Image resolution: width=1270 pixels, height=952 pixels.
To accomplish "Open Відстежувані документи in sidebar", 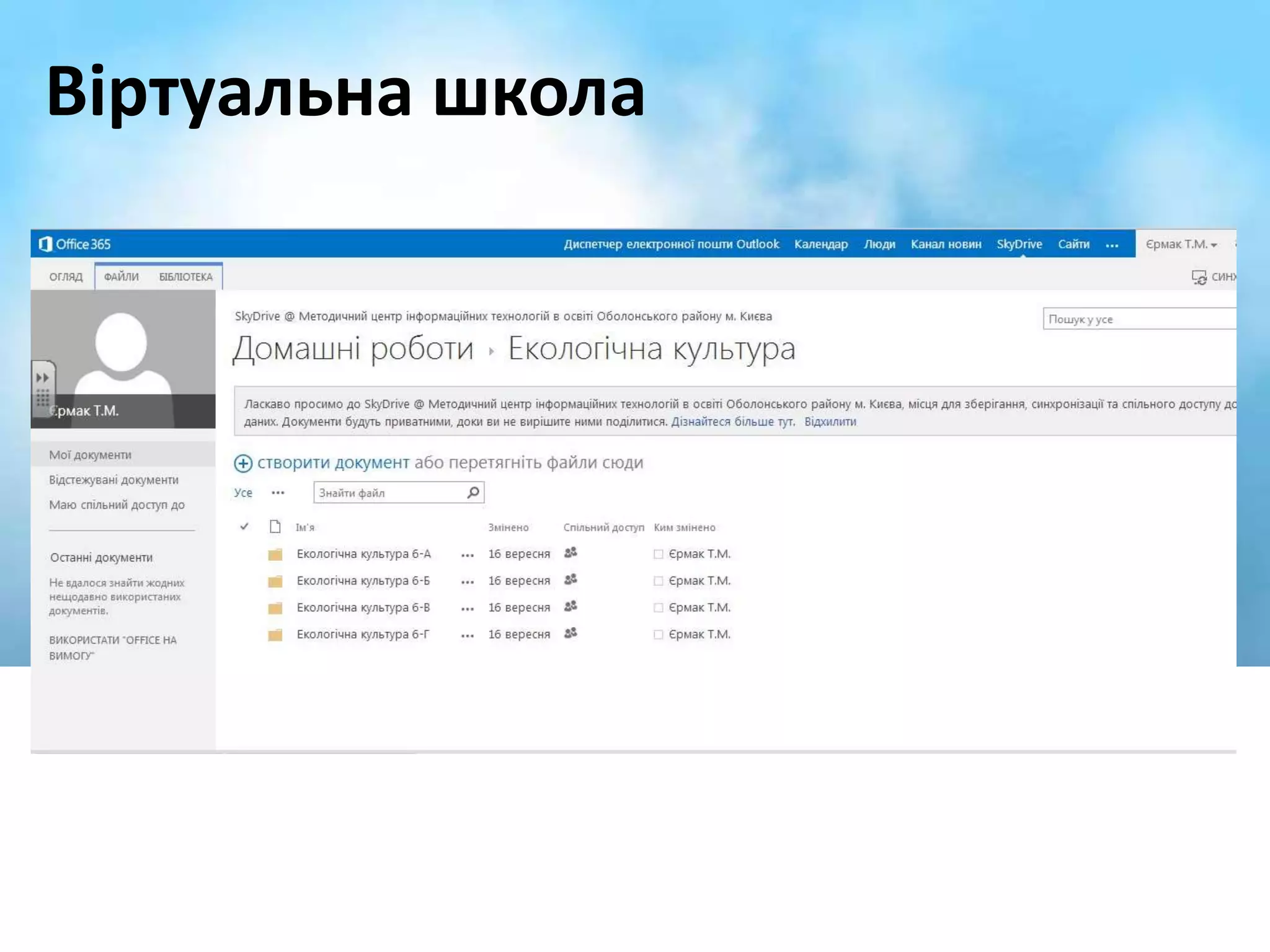I will [114, 480].
